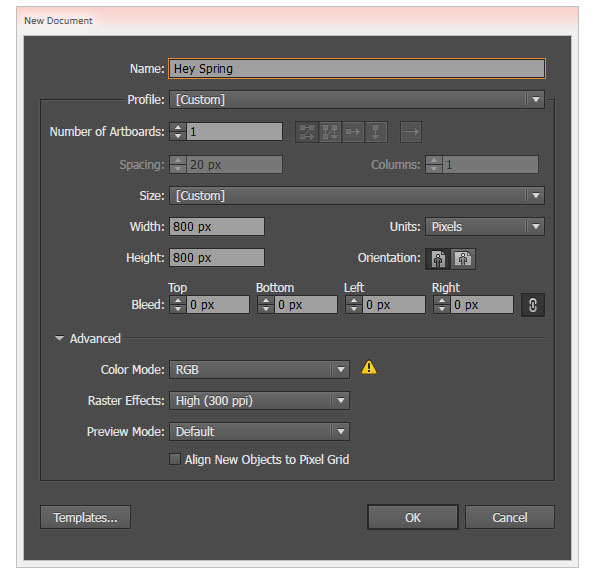This screenshot has height=577, width=600.
Task: Click the Number of Artboards stepper
Action: pyautogui.click(x=177, y=131)
